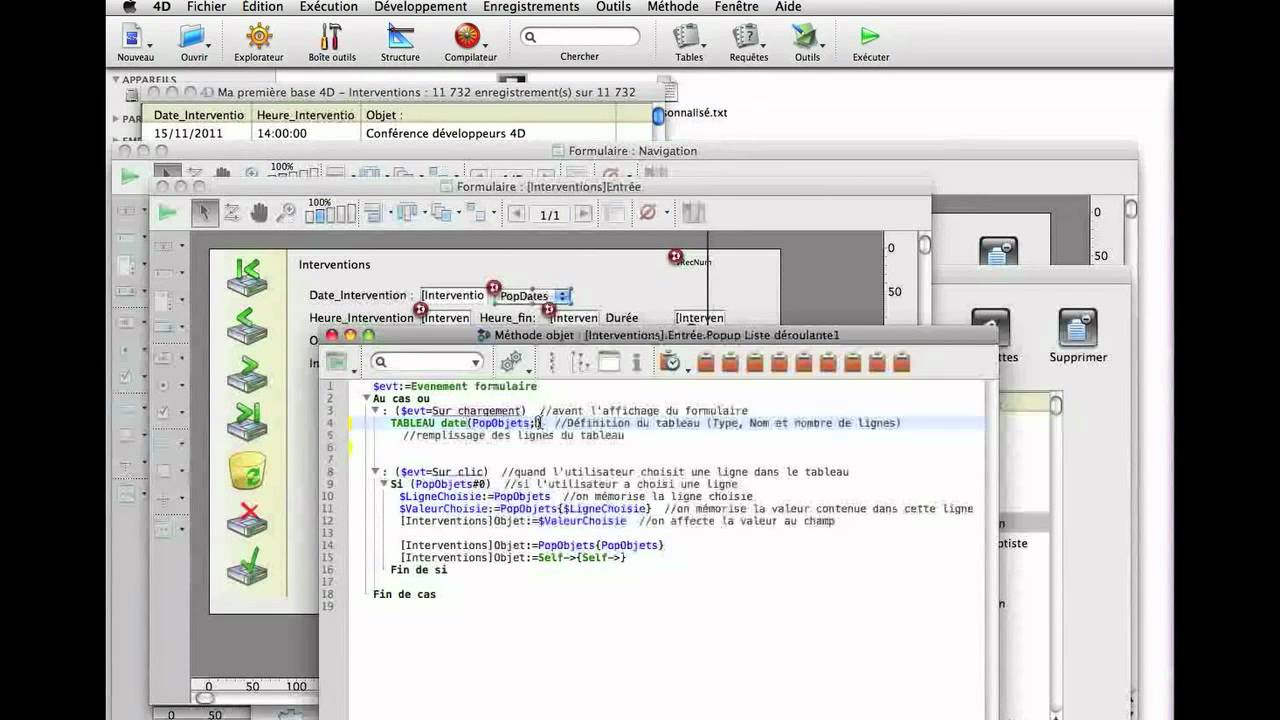Image resolution: width=1280 pixels, height=720 pixels.
Task: Select the entry order tool in Entrée form
Action: click(x=231, y=212)
